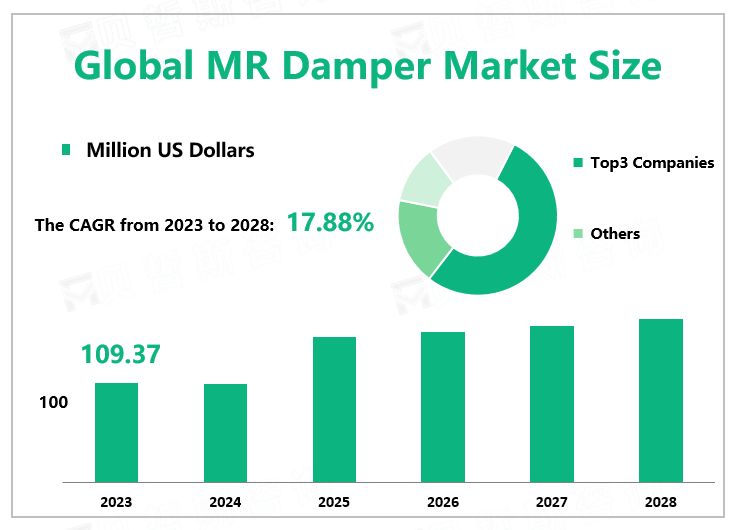Click the Global MR Damper Market Size title

coord(367,66)
